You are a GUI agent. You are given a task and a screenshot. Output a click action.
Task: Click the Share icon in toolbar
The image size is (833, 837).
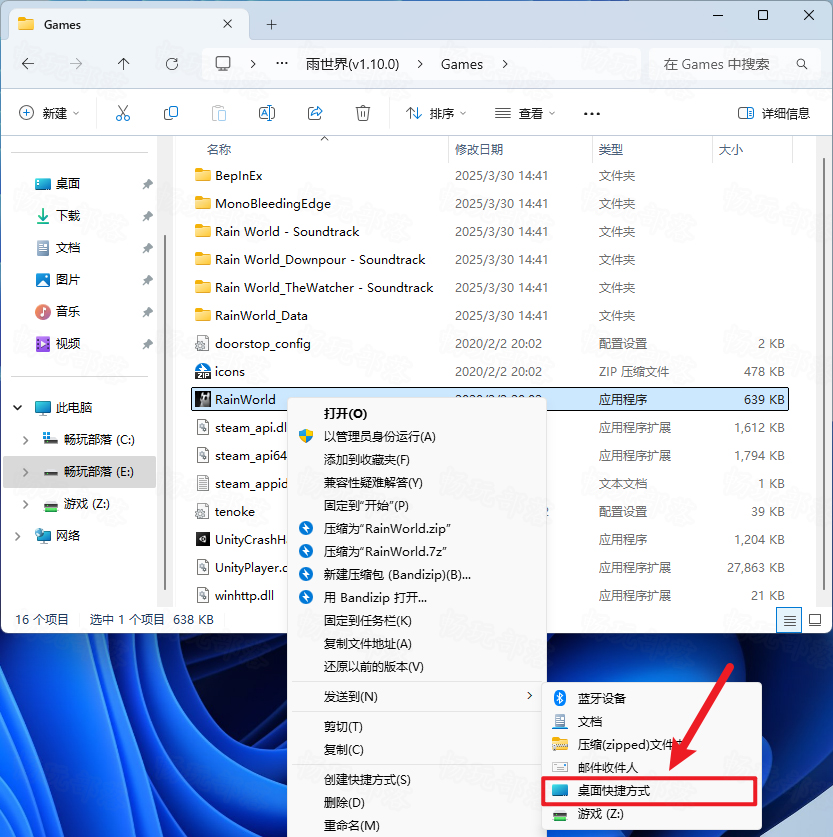click(315, 113)
